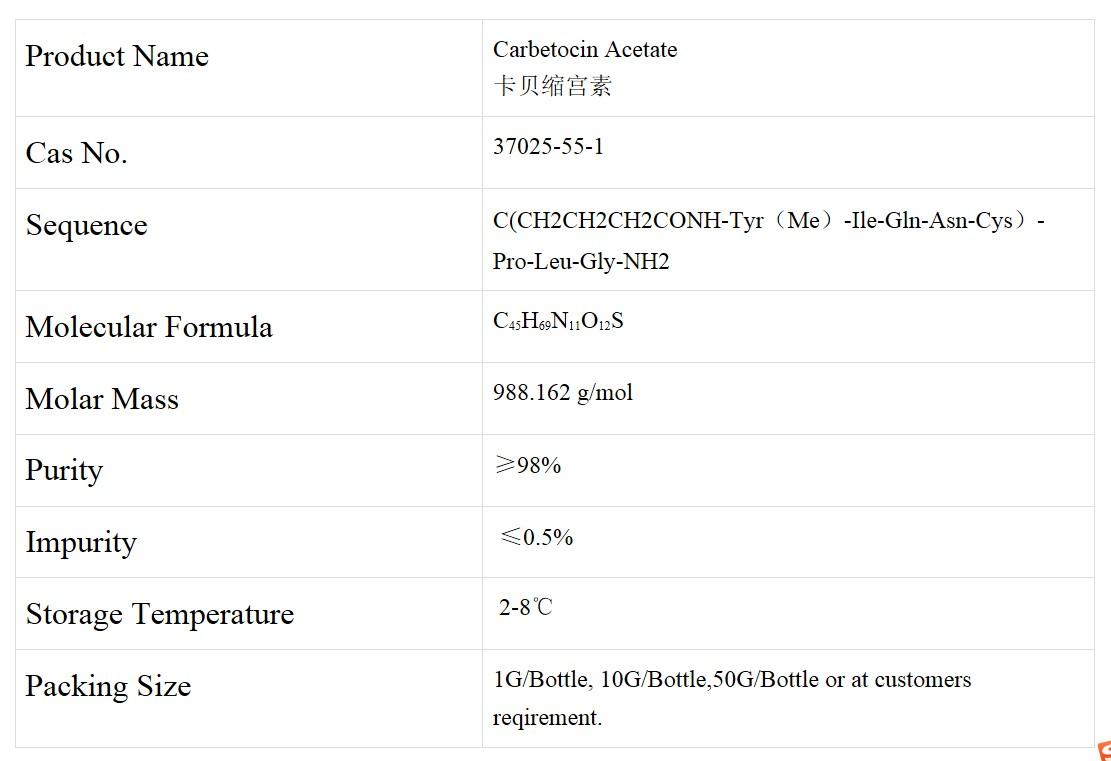Click the Product Name label cell
The width and height of the screenshot is (1111, 761).
[x=117, y=56]
